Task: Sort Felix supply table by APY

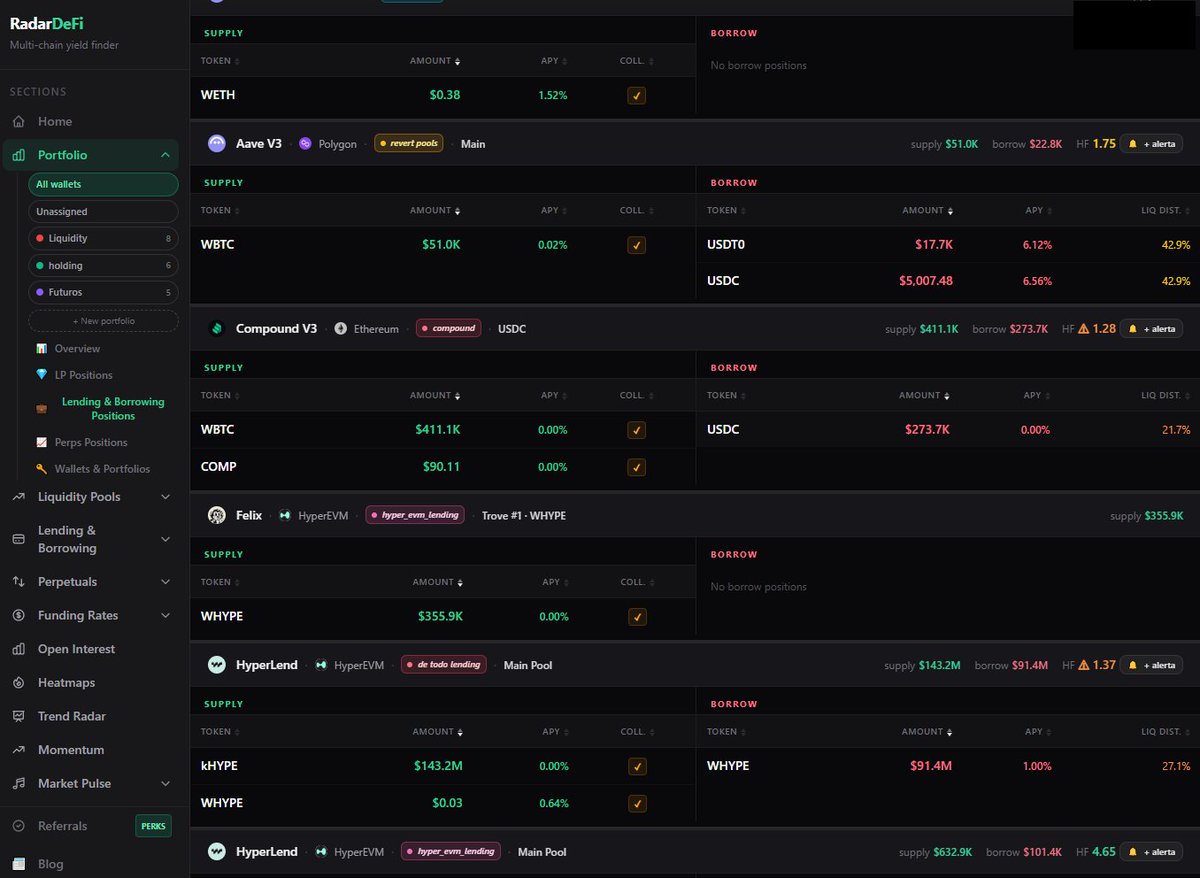Action: click(554, 582)
